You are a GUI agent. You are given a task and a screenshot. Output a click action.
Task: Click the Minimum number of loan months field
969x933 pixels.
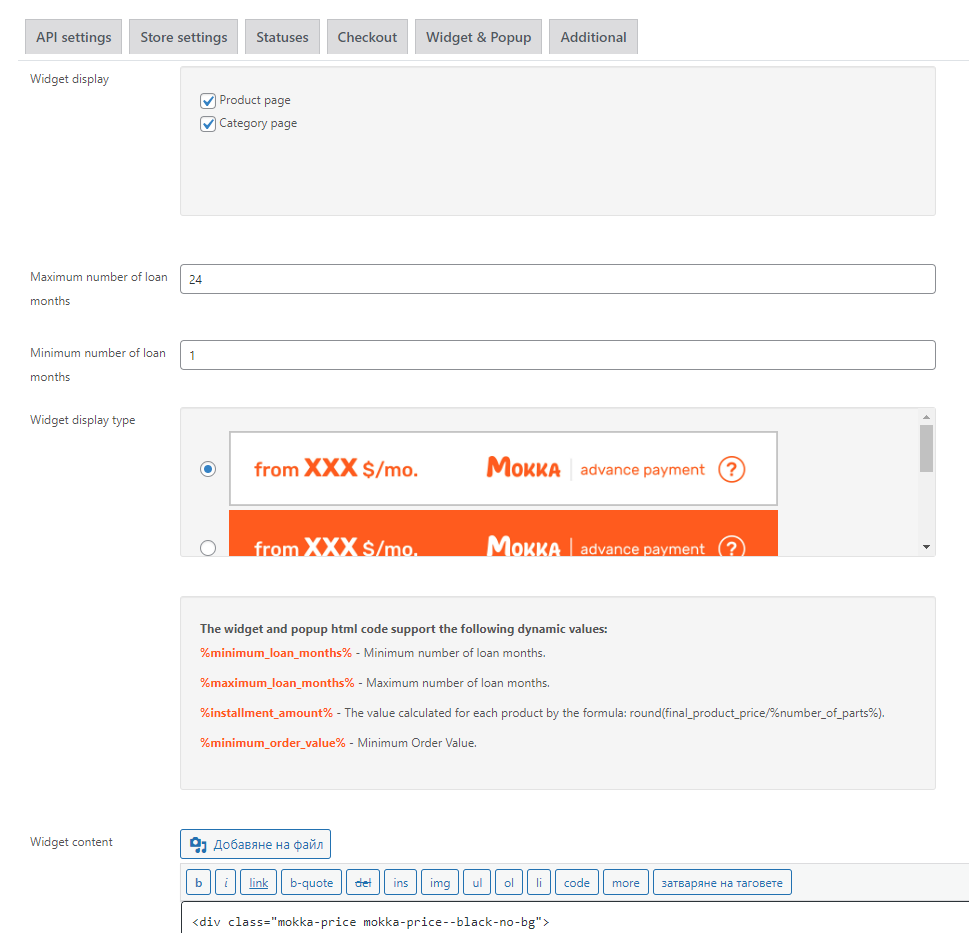click(557, 355)
